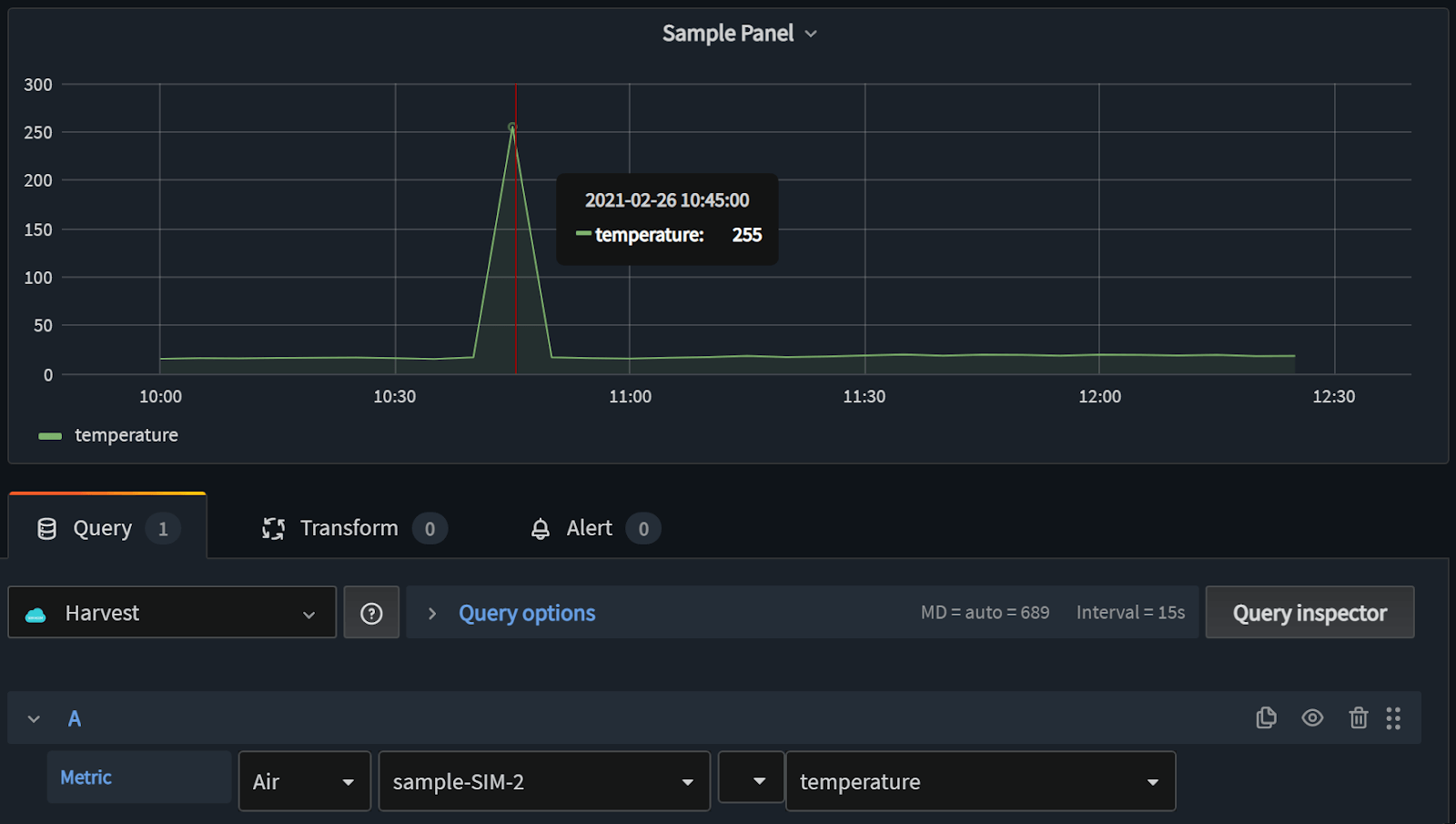Click the drag handle dots for query A

point(1393,718)
